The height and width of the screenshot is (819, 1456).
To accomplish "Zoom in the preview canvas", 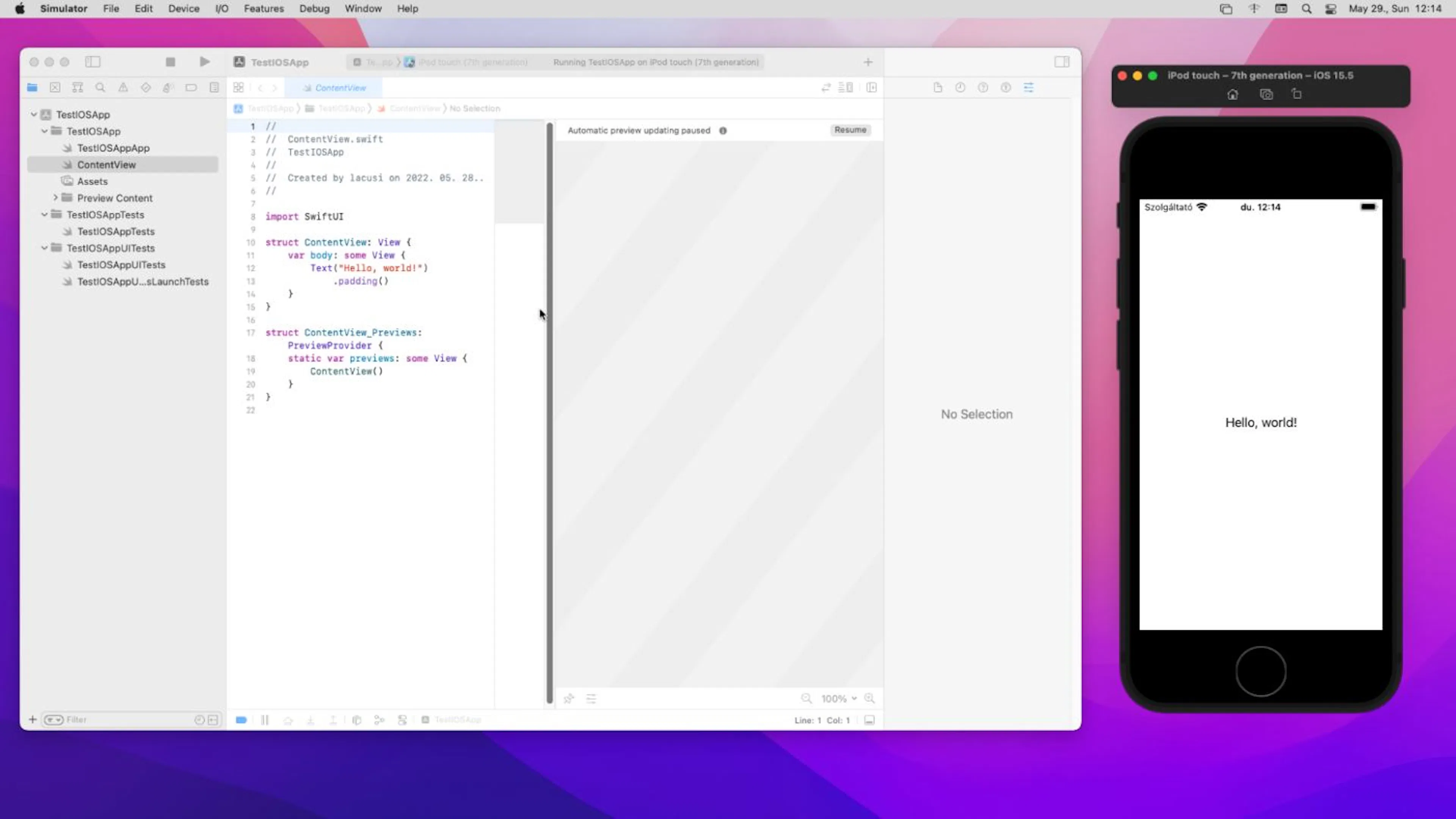I will tap(869, 699).
